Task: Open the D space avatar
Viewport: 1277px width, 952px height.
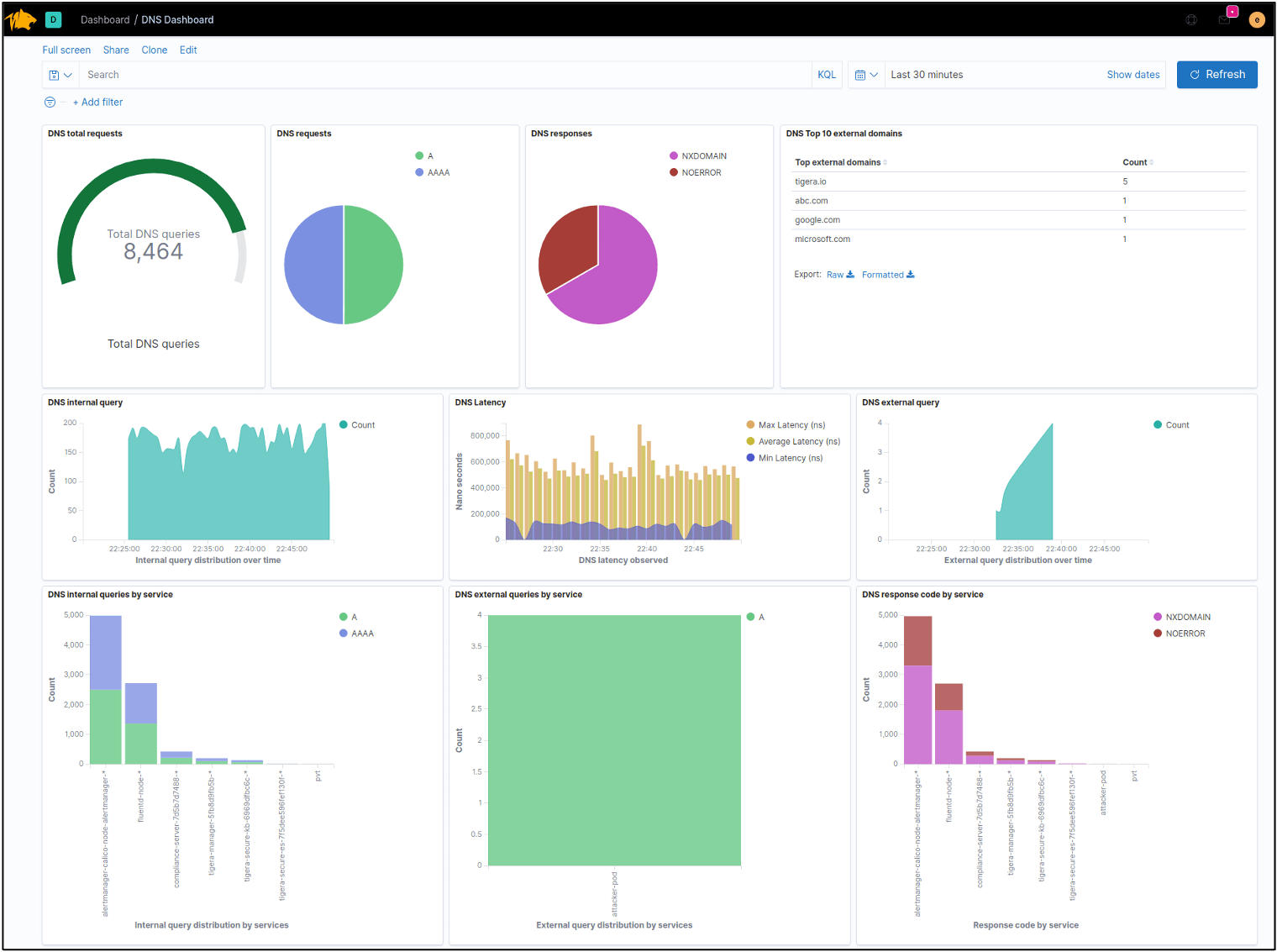Action: [x=54, y=19]
